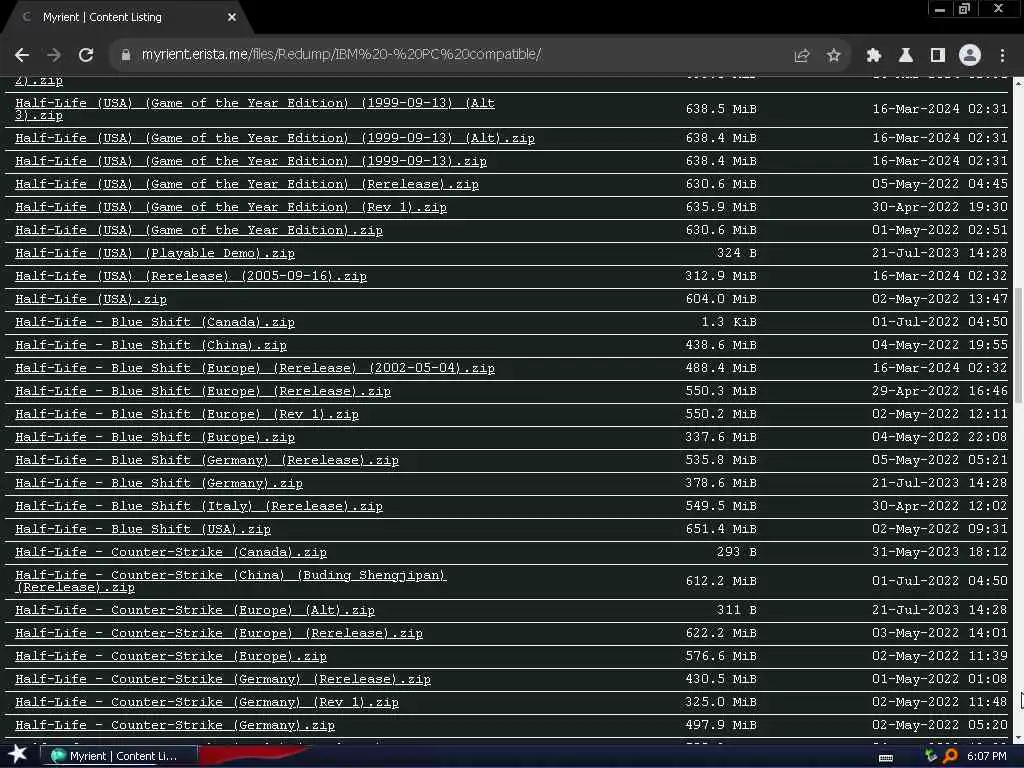
Task: Download Blue Shift (Europe) (Rerelease) (2002-05-04).zip
Action: [x=255, y=368]
